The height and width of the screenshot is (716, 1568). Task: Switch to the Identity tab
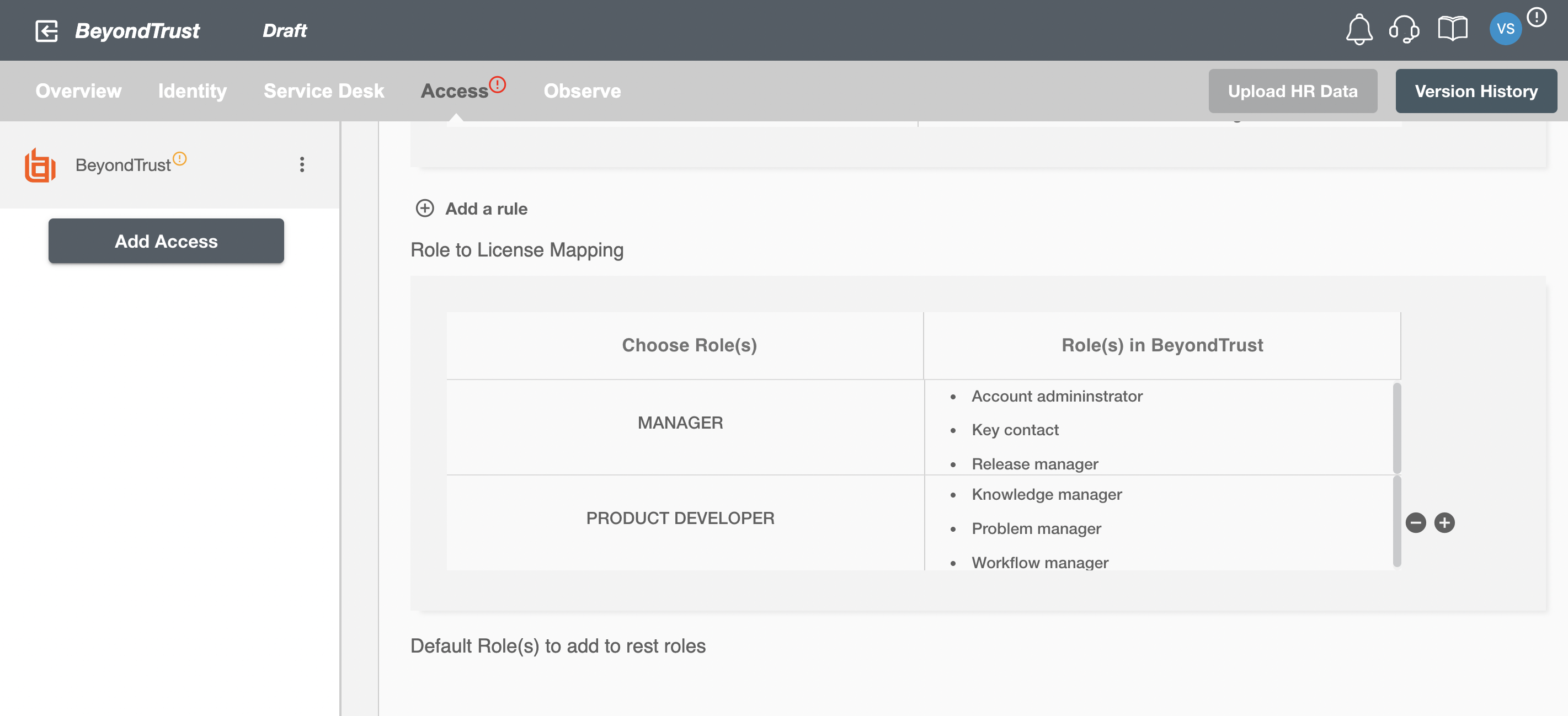click(x=193, y=90)
